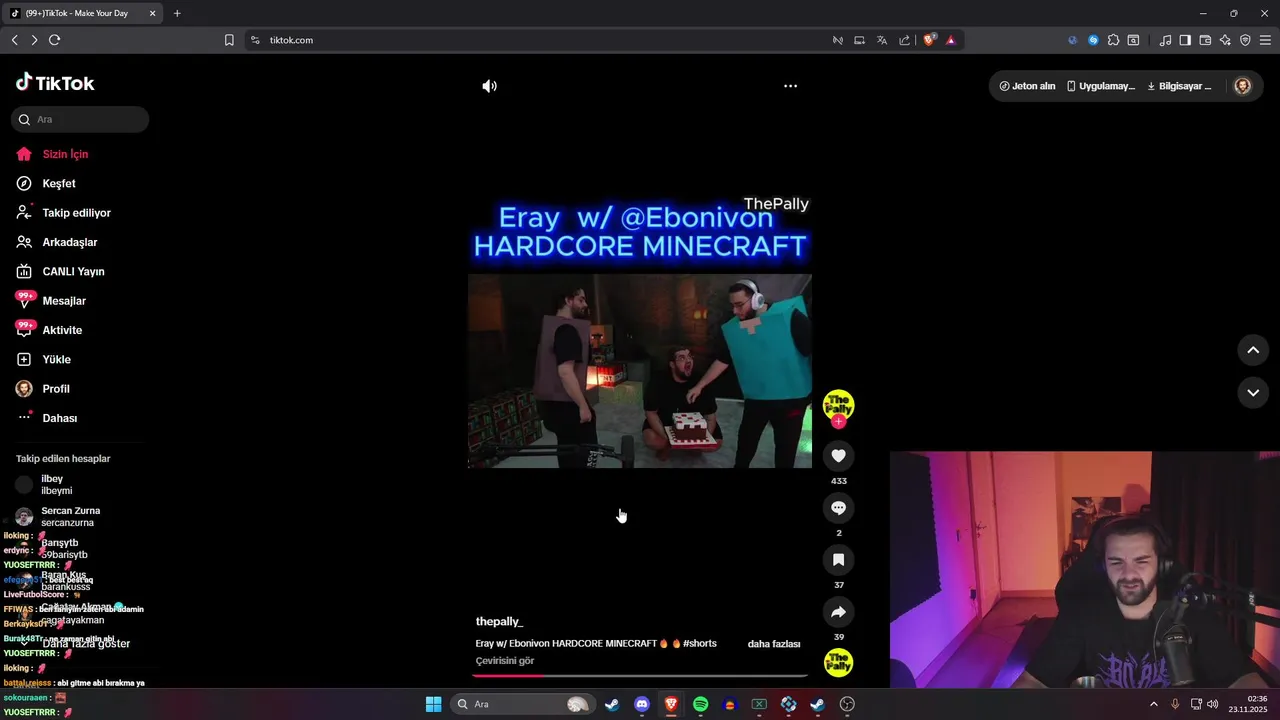The width and height of the screenshot is (1280, 720).
Task: Click the Uygulamay... app button
Action: 1100,86
